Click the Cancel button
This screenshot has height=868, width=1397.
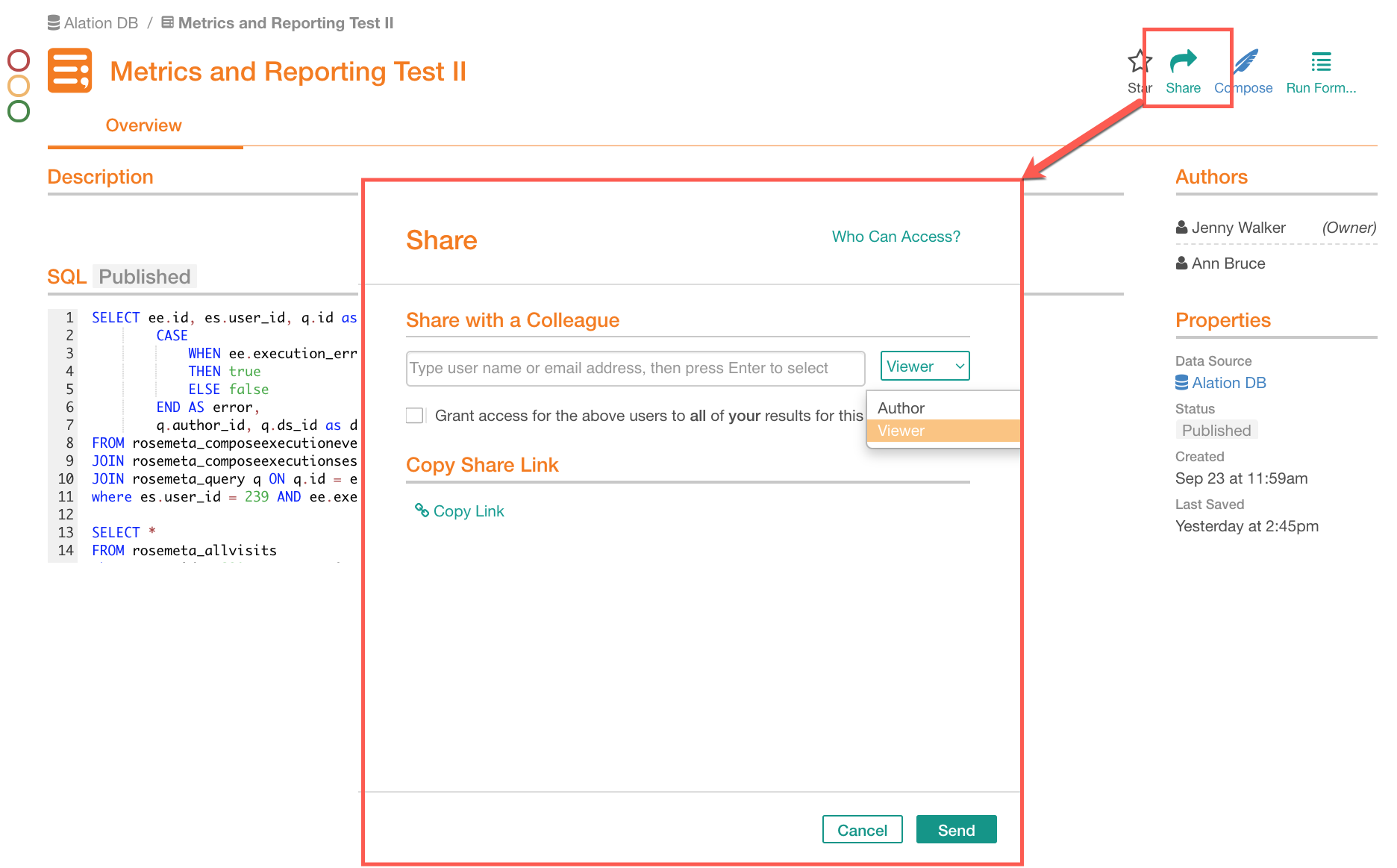pyautogui.click(x=862, y=830)
